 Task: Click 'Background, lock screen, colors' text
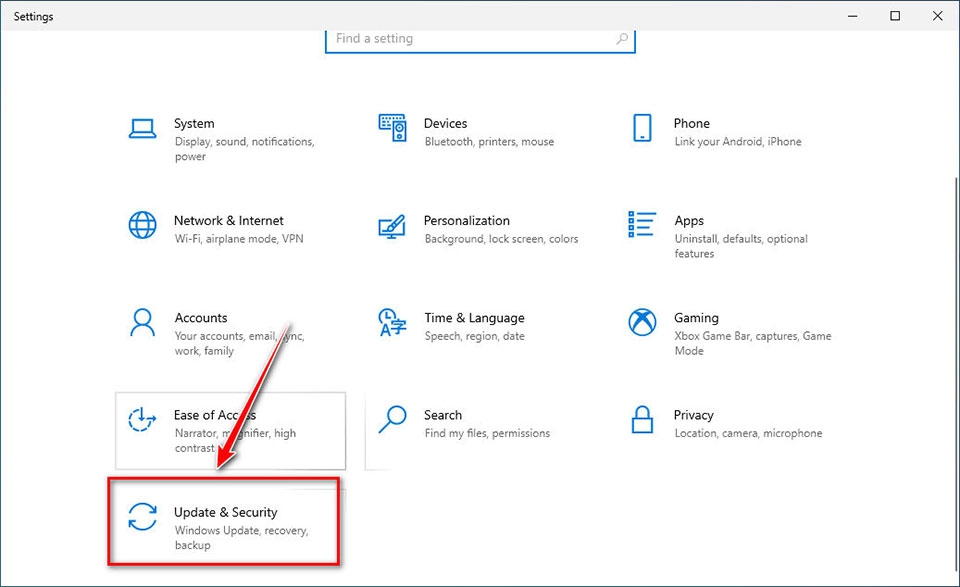coord(501,239)
